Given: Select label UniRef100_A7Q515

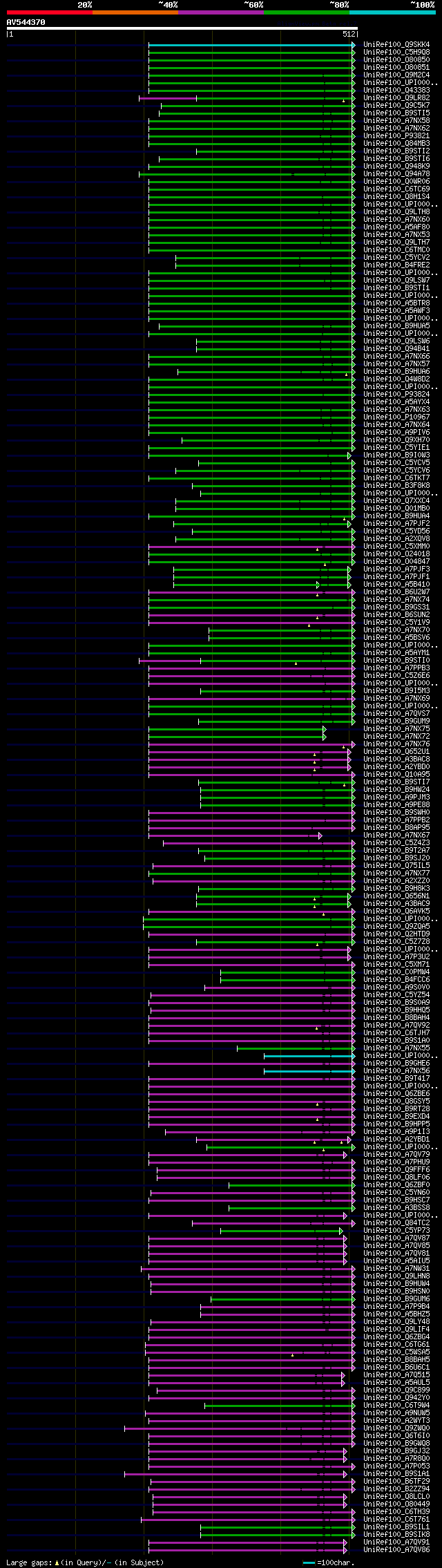Looking at the screenshot, I should tap(396, 1375).
